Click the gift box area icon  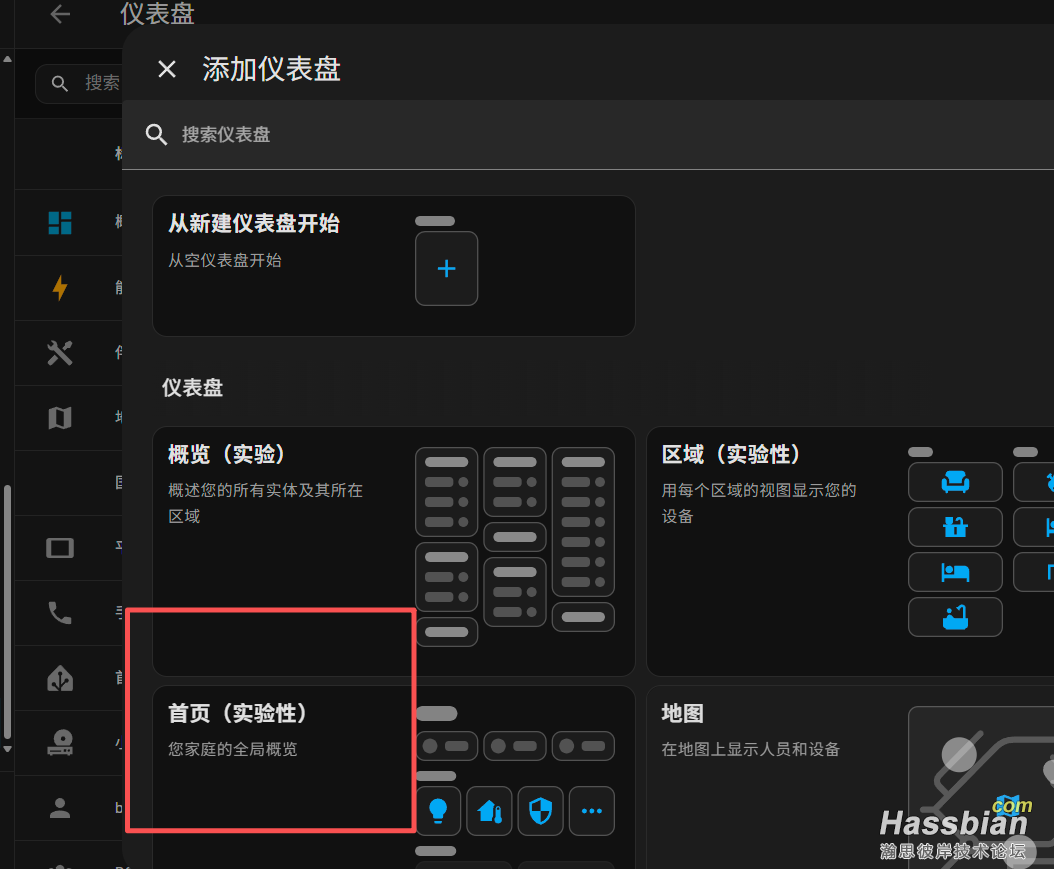pyautogui.click(x=955, y=527)
